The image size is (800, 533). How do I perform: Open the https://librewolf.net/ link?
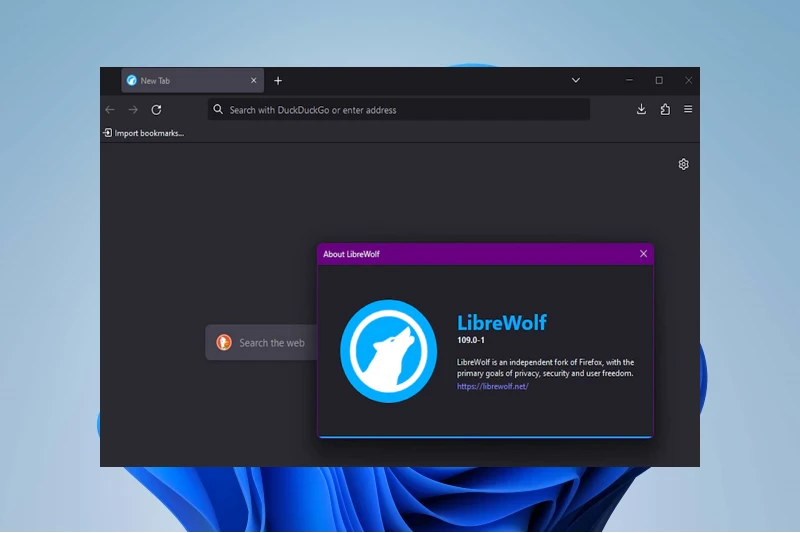[x=492, y=386]
